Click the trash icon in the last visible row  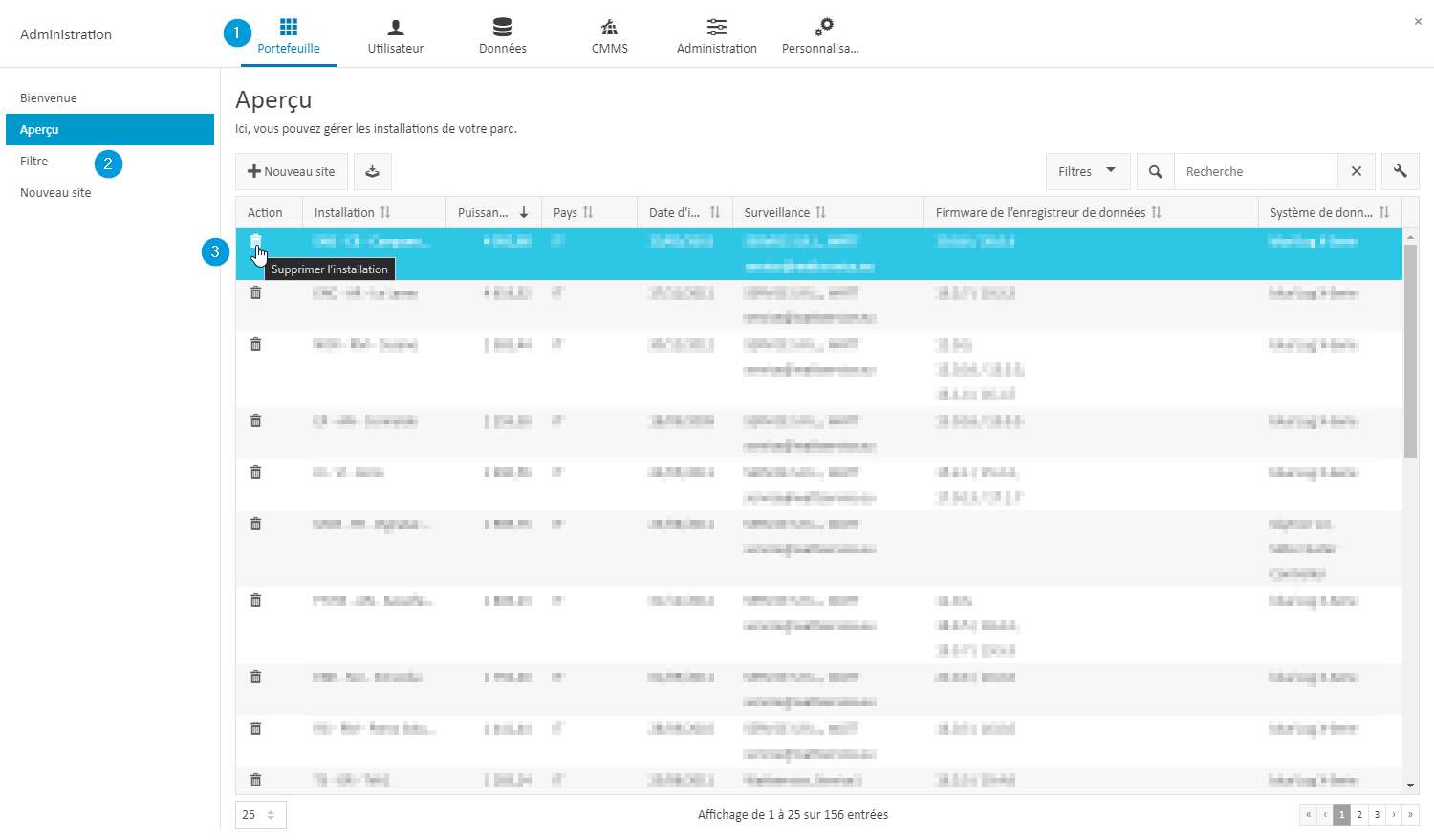pos(255,780)
